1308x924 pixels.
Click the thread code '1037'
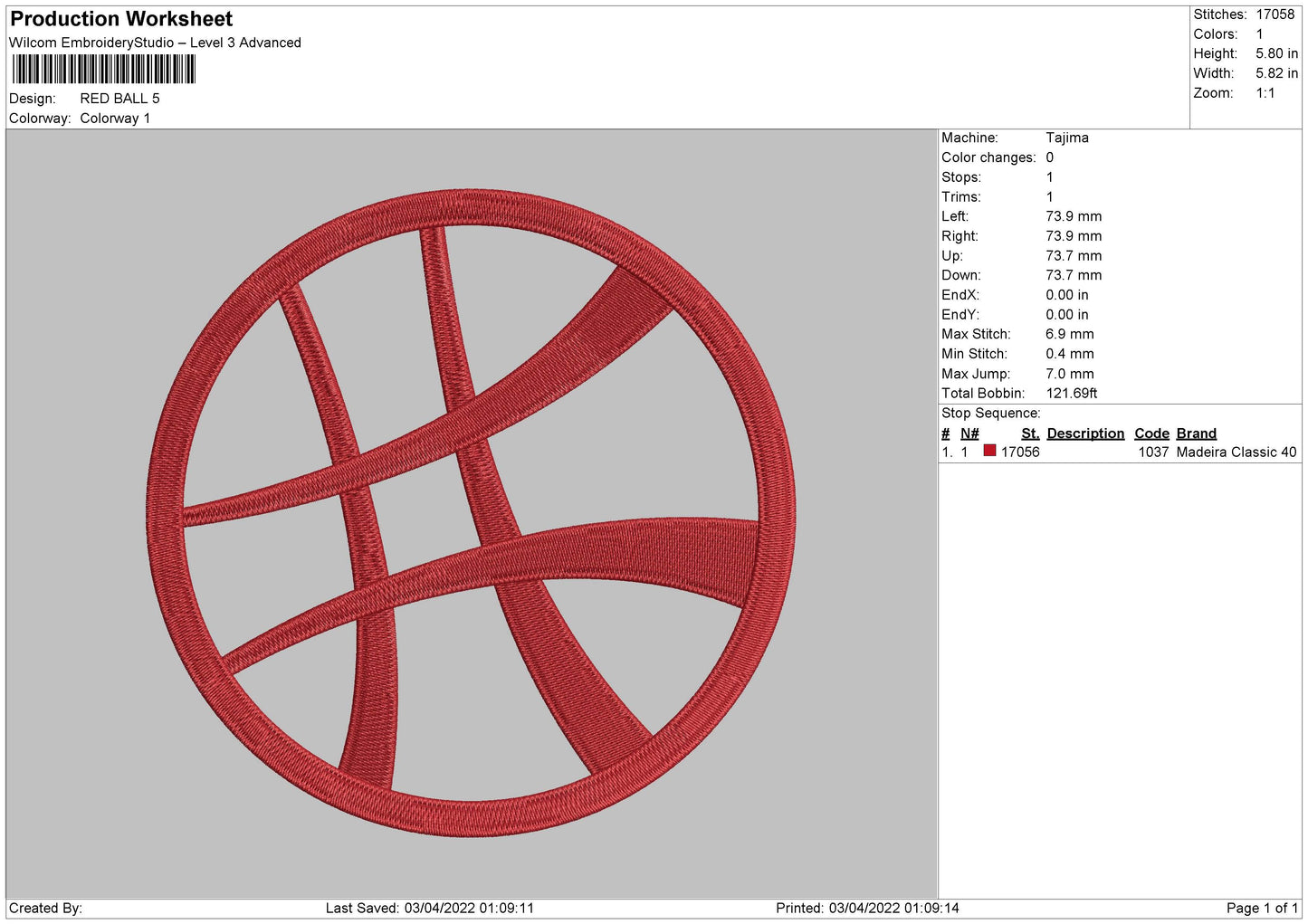pos(1153,452)
